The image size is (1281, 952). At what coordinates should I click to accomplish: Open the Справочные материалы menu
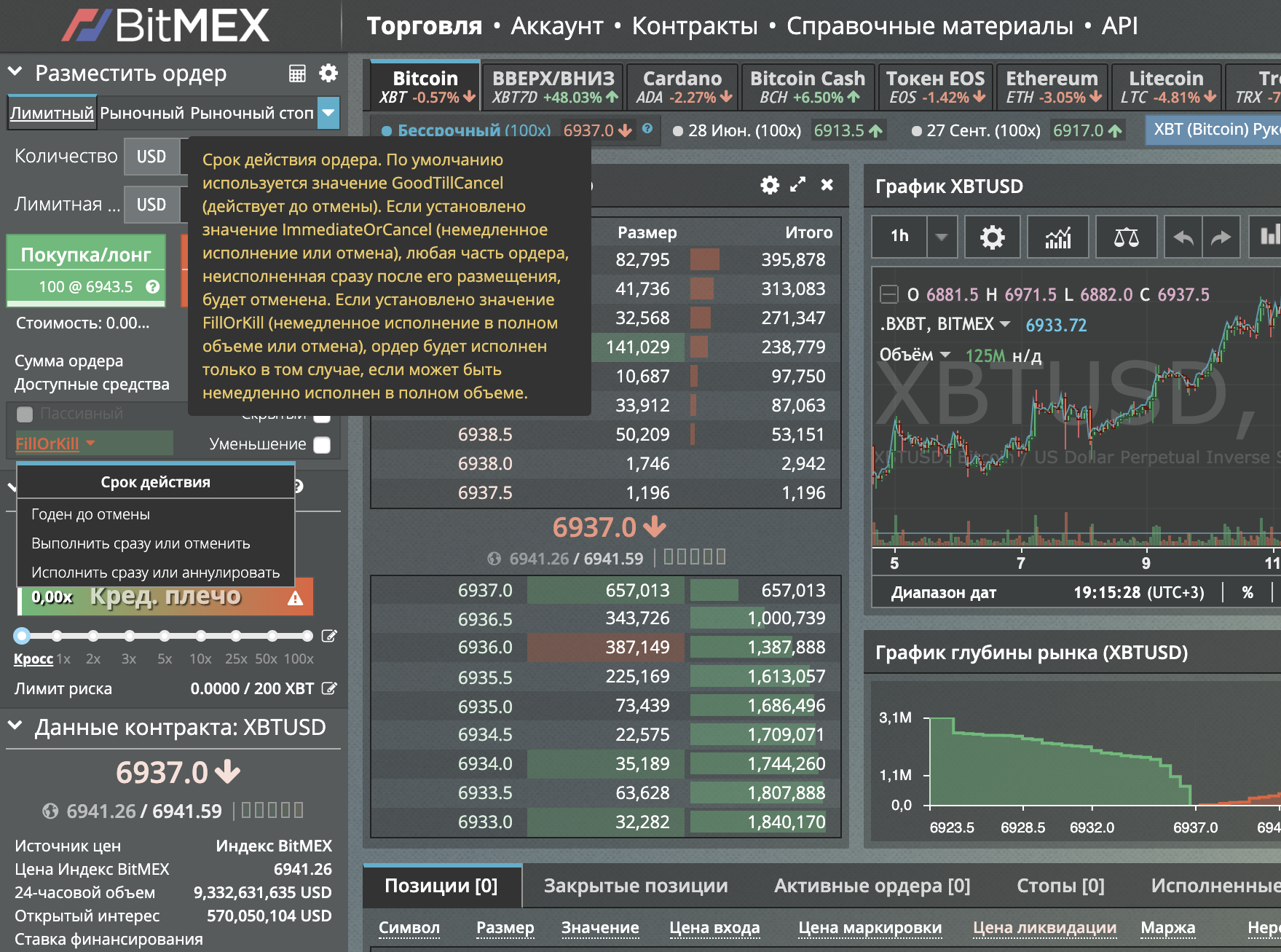[930, 25]
